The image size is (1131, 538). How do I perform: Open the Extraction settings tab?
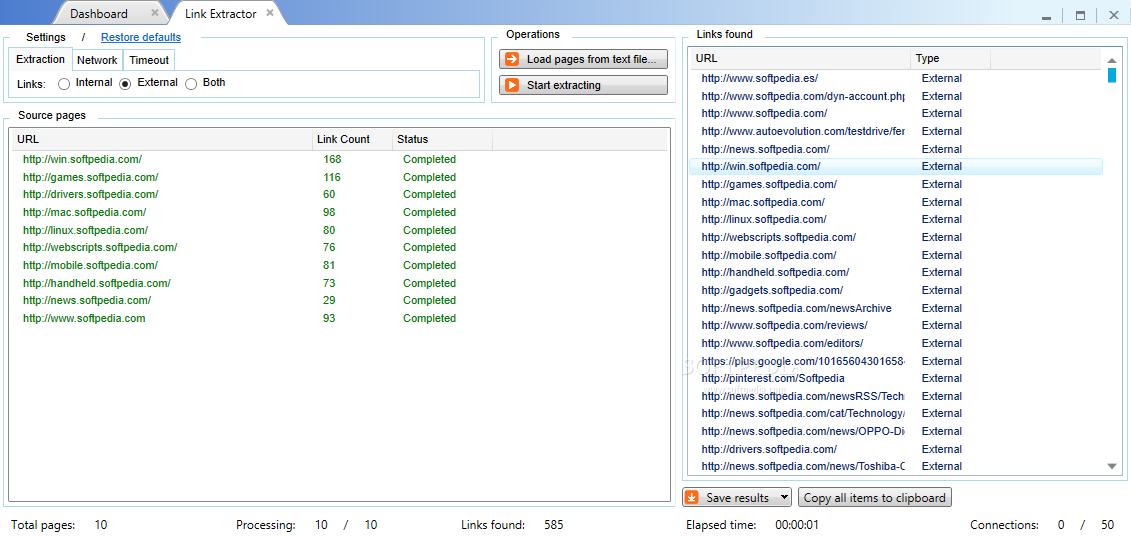(x=40, y=59)
